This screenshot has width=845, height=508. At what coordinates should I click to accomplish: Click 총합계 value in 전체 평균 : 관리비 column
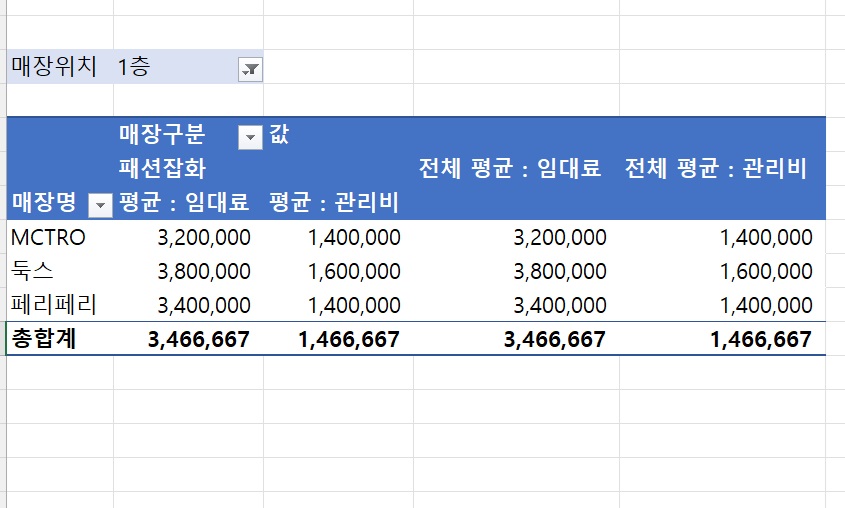760,339
